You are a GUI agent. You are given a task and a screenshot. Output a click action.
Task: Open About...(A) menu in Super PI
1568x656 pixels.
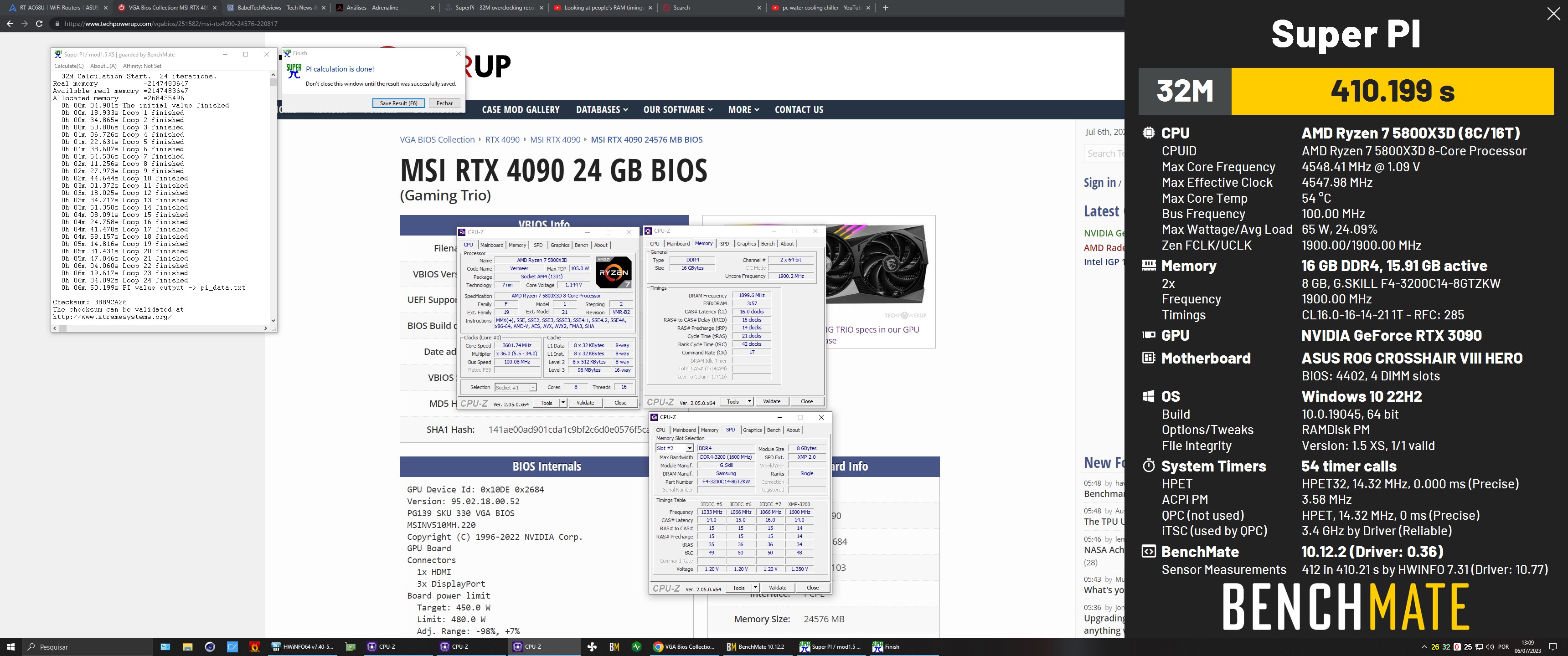pyautogui.click(x=103, y=66)
